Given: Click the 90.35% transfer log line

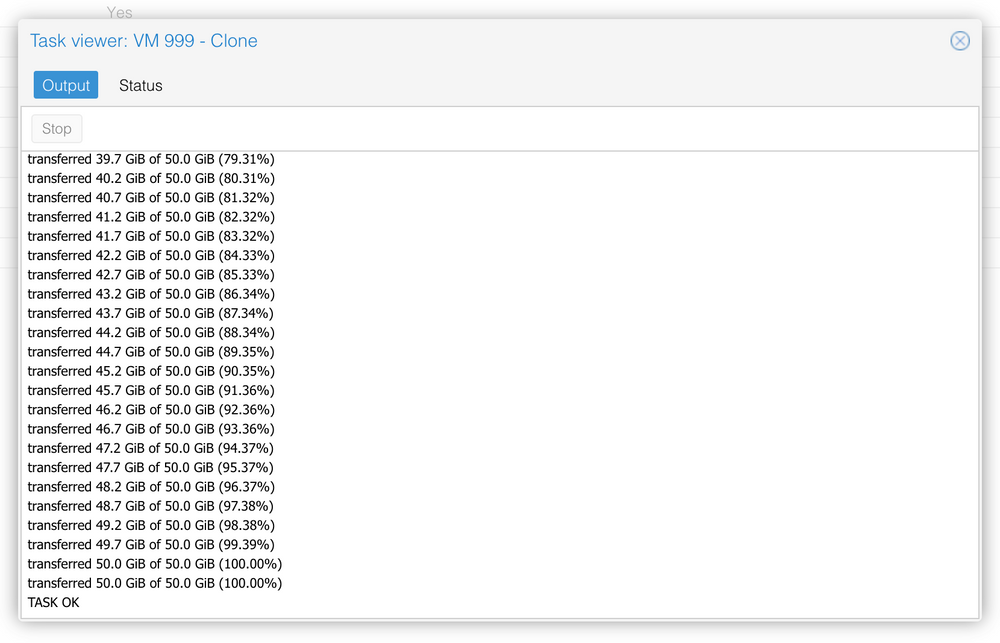Looking at the screenshot, I should (x=151, y=371).
